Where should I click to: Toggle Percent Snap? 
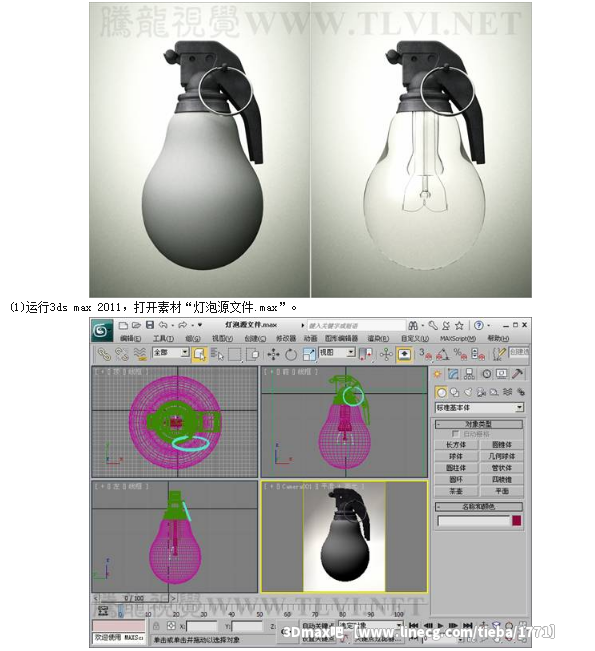tap(460, 354)
